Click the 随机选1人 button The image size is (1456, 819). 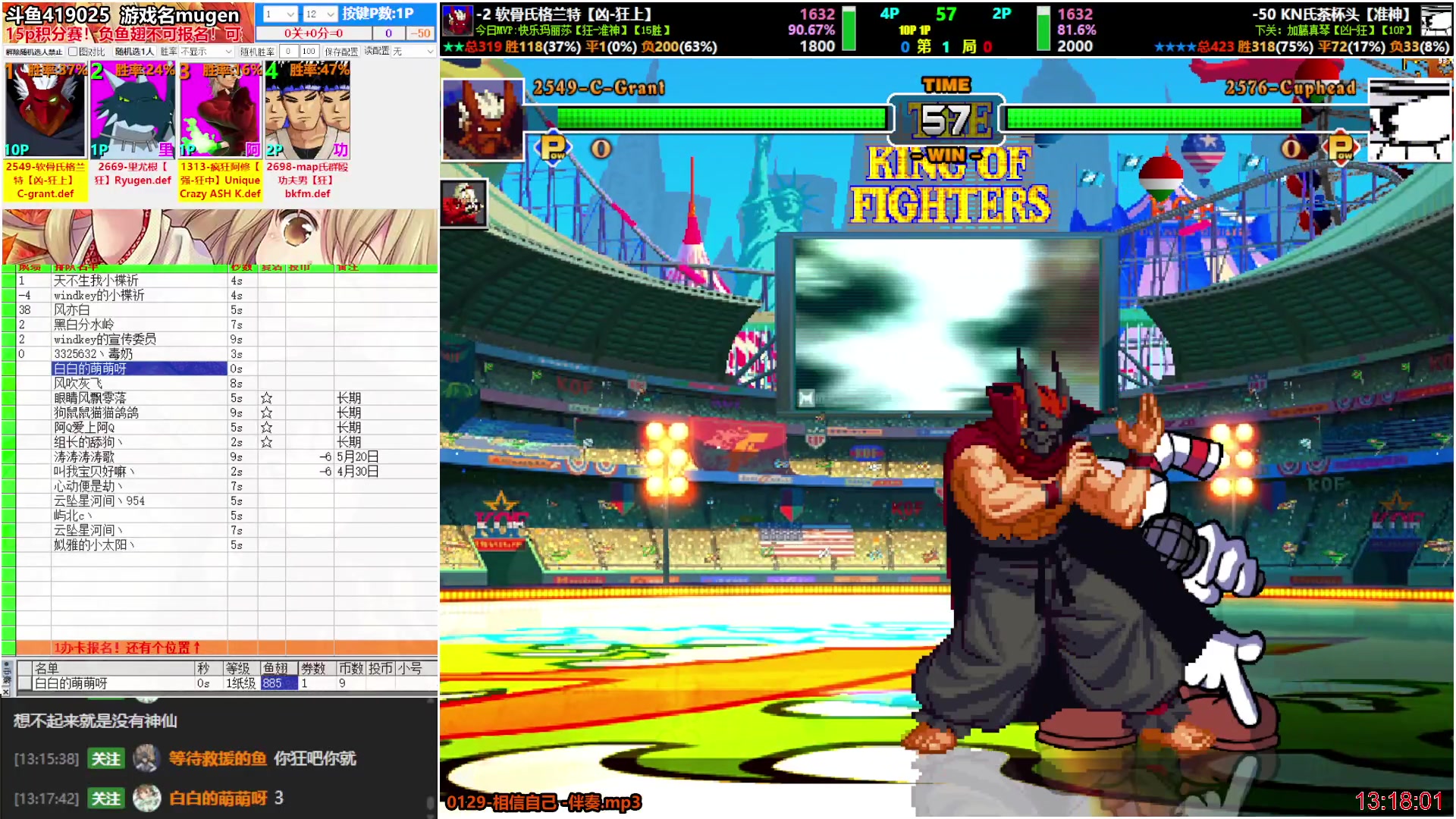tap(134, 52)
